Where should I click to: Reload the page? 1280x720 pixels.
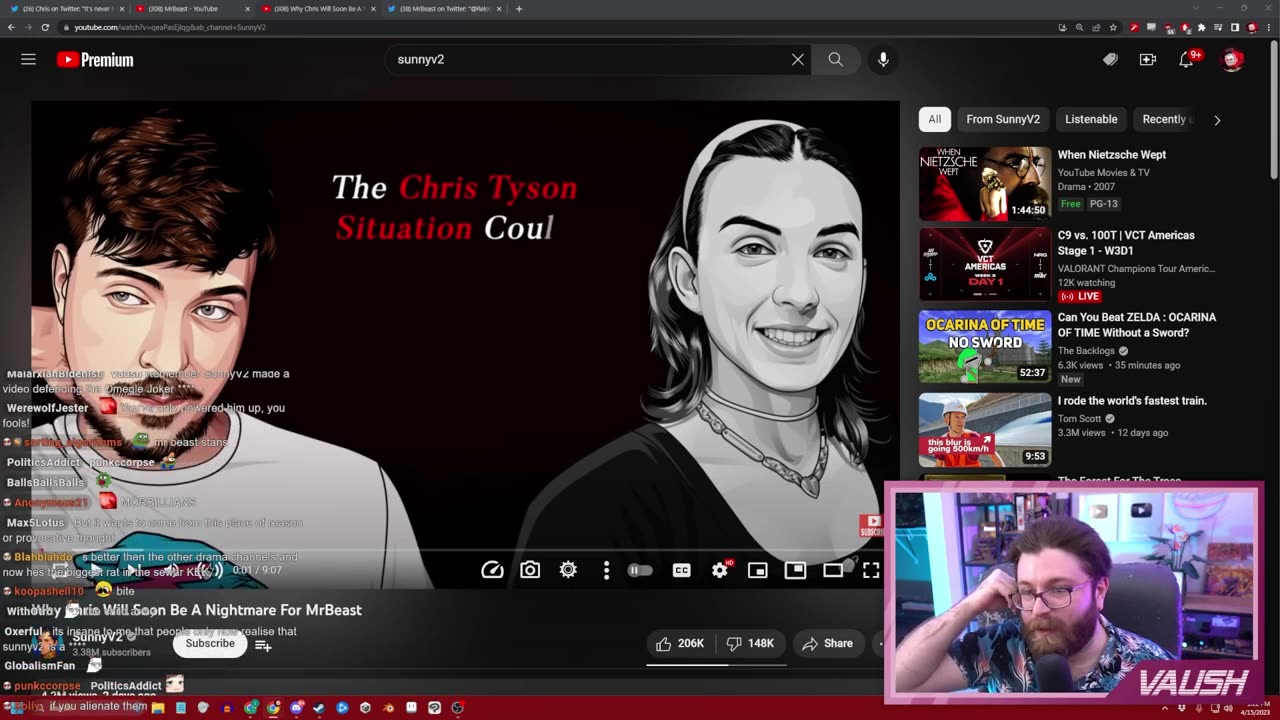pyautogui.click(x=45, y=27)
